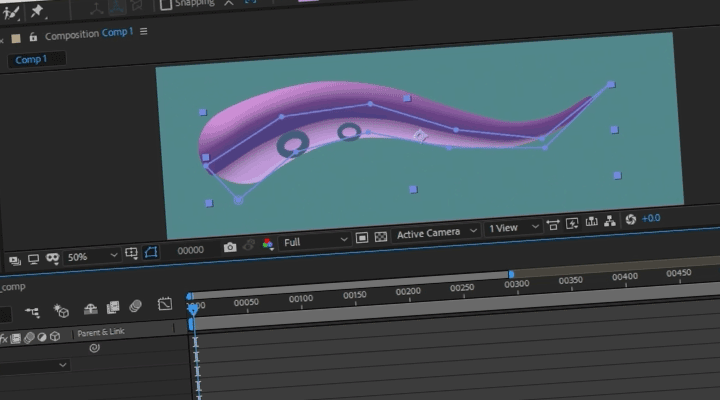The height and width of the screenshot is (400, 720).
Task: Open the Comp 1 name dropdown in panel header
Action: pyautogui.click(x=117, y=32)
